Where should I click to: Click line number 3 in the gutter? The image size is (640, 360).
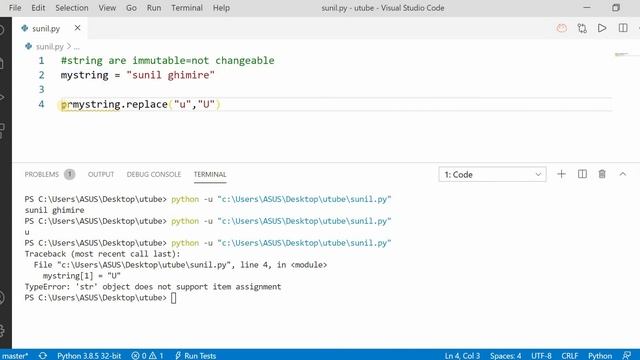point(41,89)
